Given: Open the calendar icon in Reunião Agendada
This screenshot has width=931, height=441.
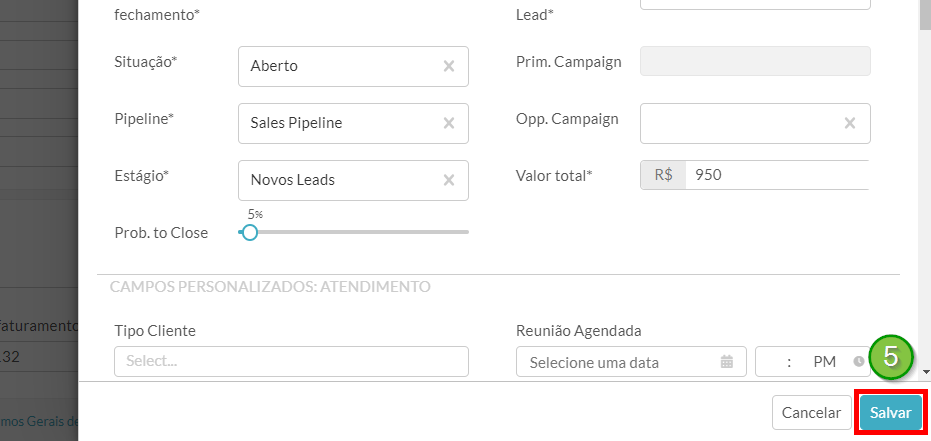Looking at the screenshot, I should pyautogui.click(x=727, y=361).
